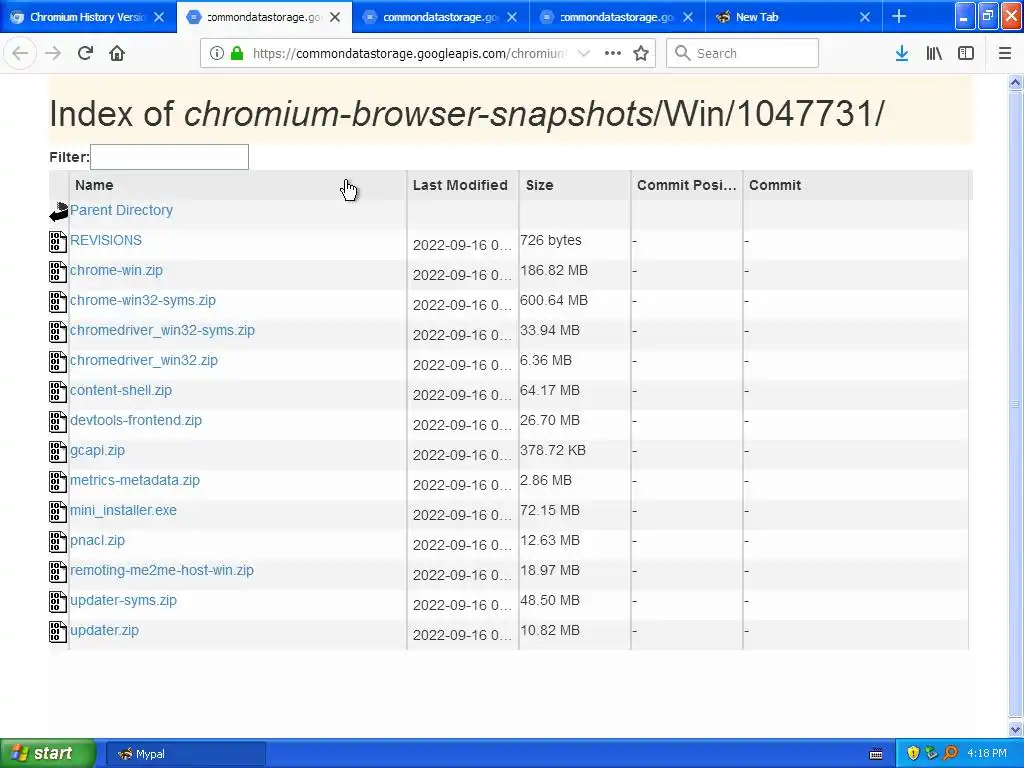This screenshot has height=768, width=1024.
Task: Open the hamburger application menu
Action: (1004, 54)
